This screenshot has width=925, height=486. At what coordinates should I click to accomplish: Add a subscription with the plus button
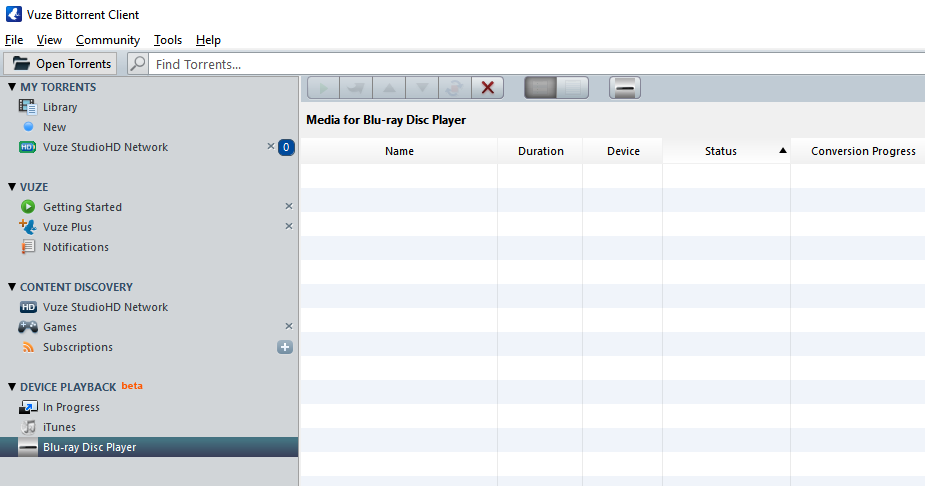(x=285, y=347)
